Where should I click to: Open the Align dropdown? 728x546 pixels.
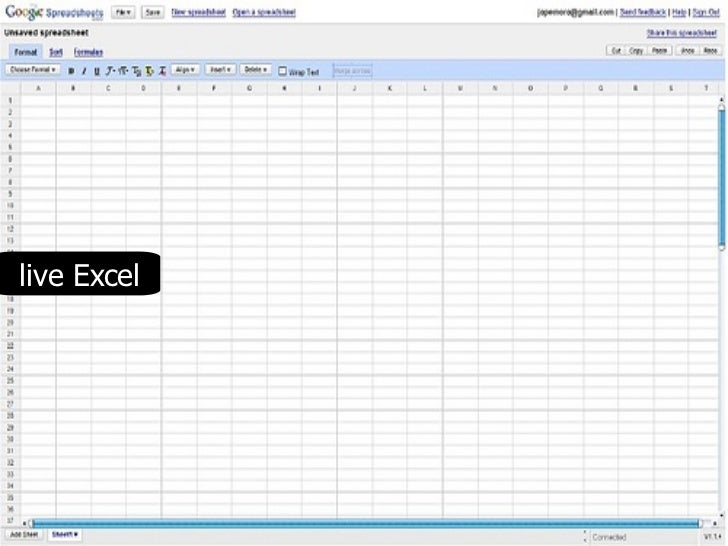click(185, 70)
